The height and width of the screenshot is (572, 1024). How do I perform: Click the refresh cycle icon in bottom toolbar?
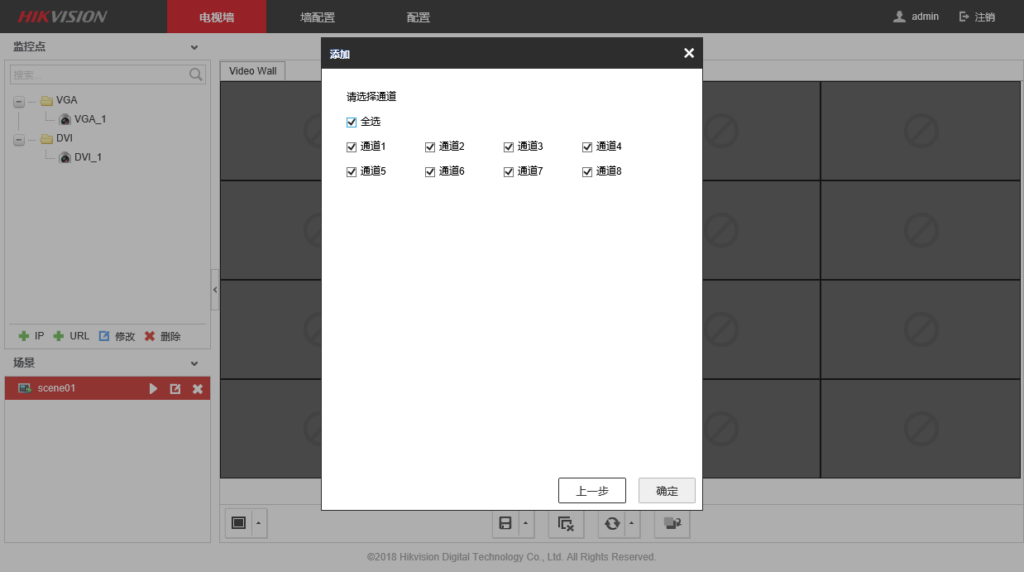click(x=612, y=523)
